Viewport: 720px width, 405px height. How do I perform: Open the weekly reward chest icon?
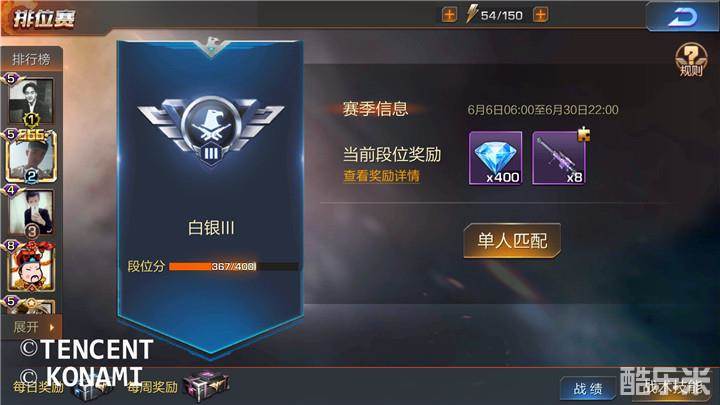coord(206,387)
